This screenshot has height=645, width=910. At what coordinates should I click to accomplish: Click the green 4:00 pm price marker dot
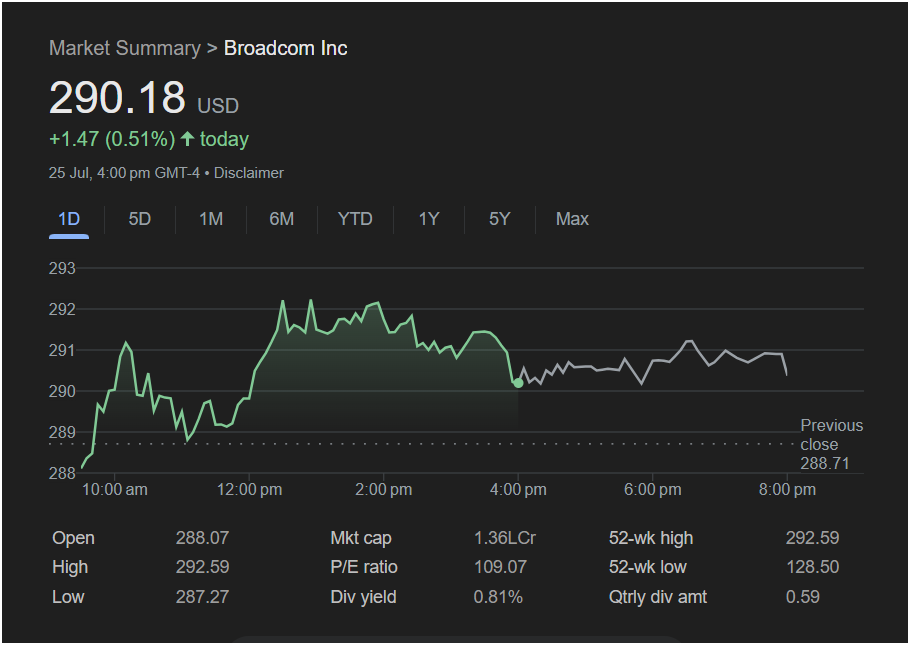coord(518,383)
